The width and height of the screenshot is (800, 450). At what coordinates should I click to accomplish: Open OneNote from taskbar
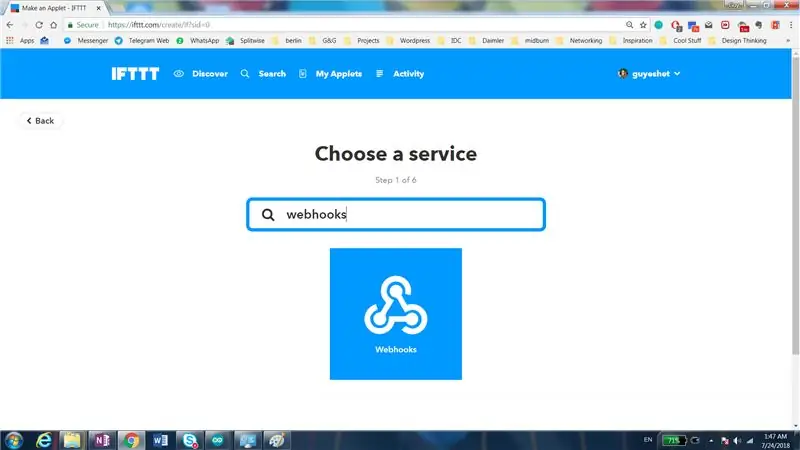pos(102,440)
